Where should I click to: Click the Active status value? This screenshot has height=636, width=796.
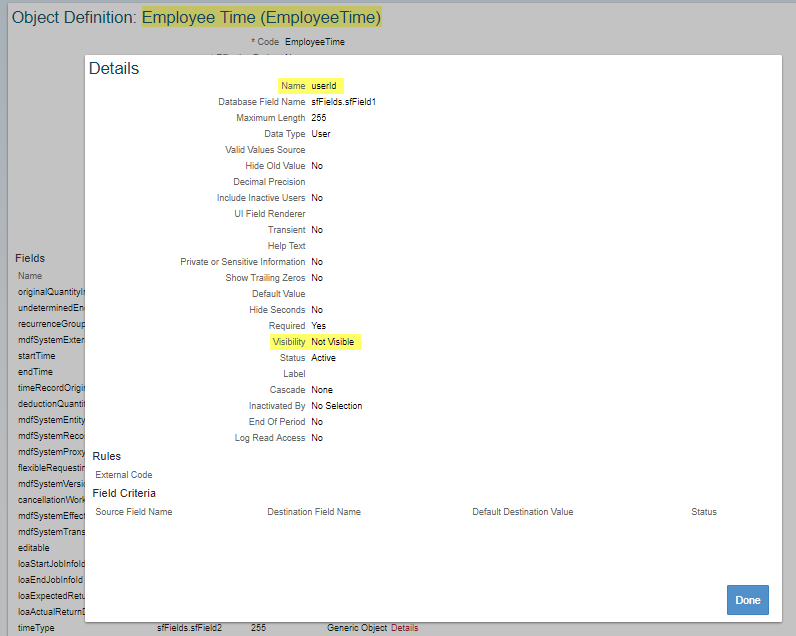point(323,358)
